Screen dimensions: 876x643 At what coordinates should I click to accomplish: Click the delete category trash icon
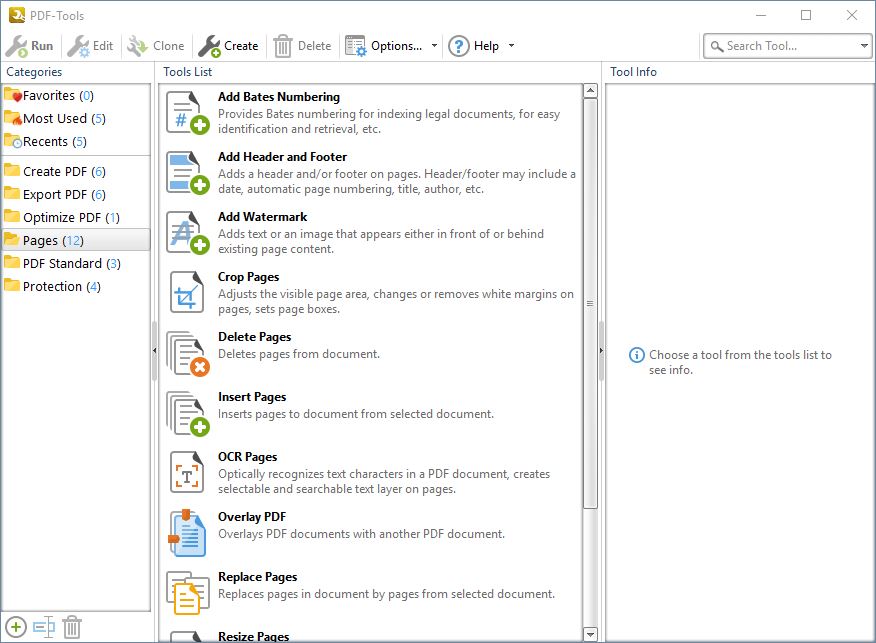(71, 627)
